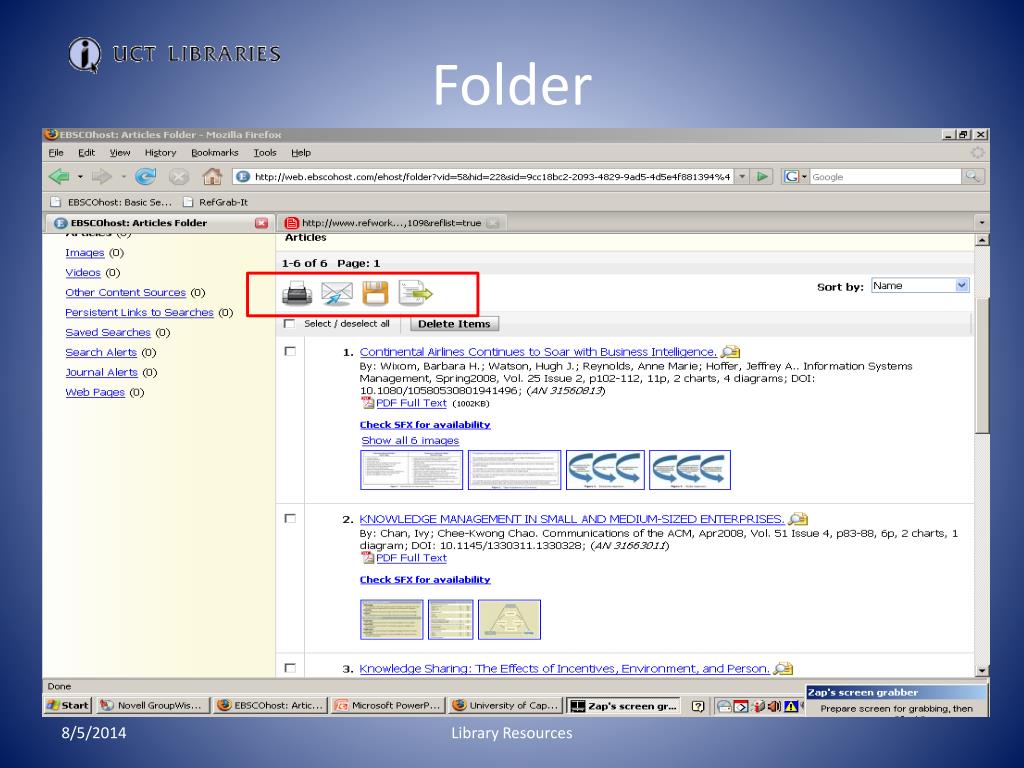Image resolution: width=1024 pixels, height=768 pixels.
Task: Preview icon next to Knowledge Sharing article
Action: pos(783,669)
